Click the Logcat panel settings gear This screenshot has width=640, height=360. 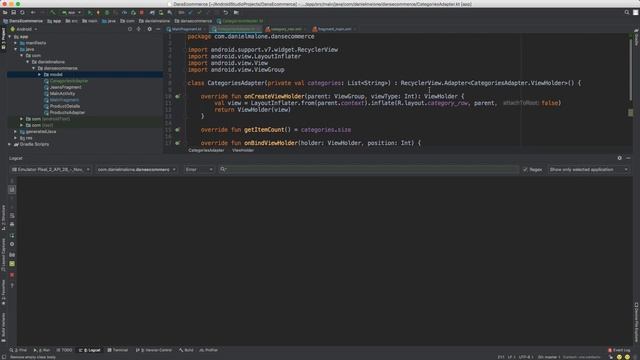(x=620, y=158)
